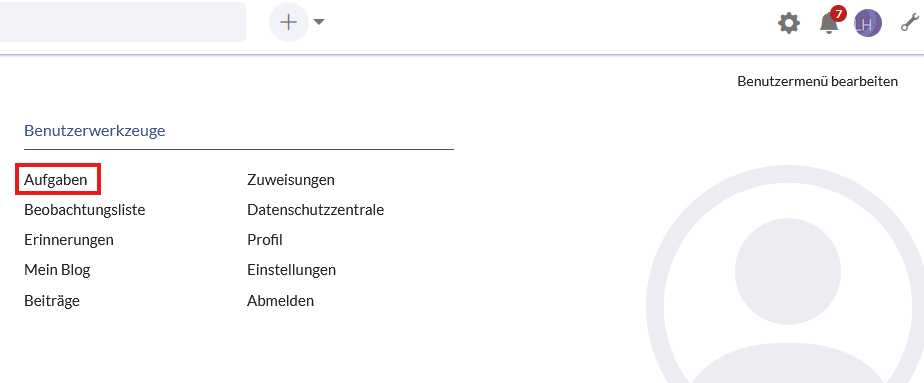Click the Benutzerwerkzeuge heading
Screen dimensions: 924x383
94,131
